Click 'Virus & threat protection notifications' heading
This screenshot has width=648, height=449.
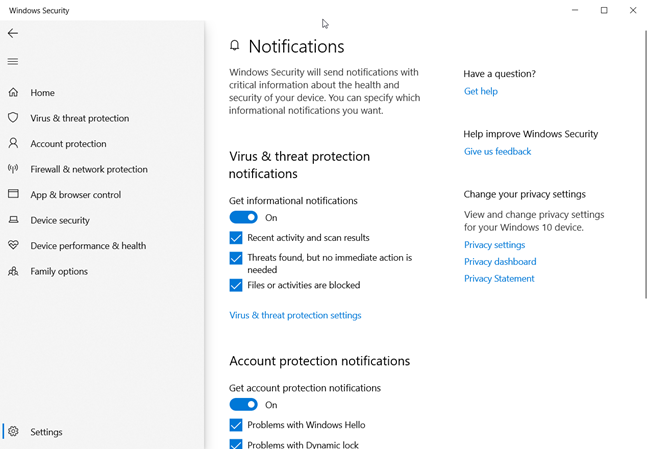coord(299,165)
